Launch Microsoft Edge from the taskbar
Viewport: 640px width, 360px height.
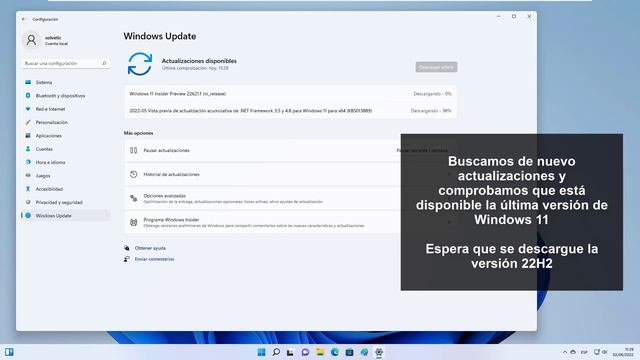point(335,352)
